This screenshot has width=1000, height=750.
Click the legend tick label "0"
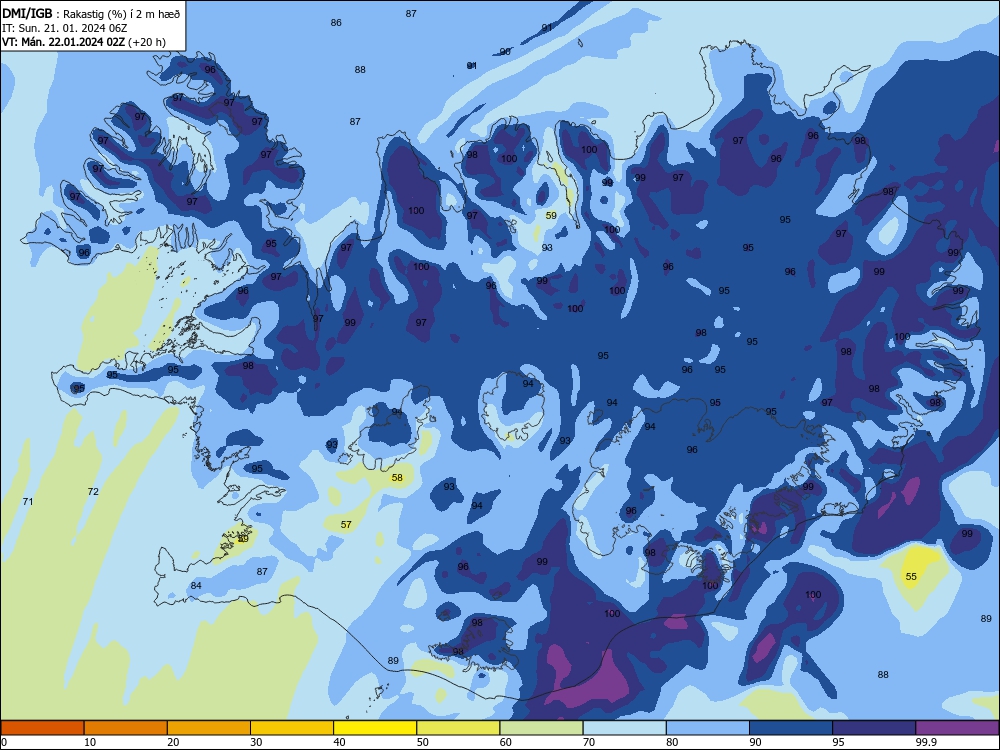pos(4,742)
